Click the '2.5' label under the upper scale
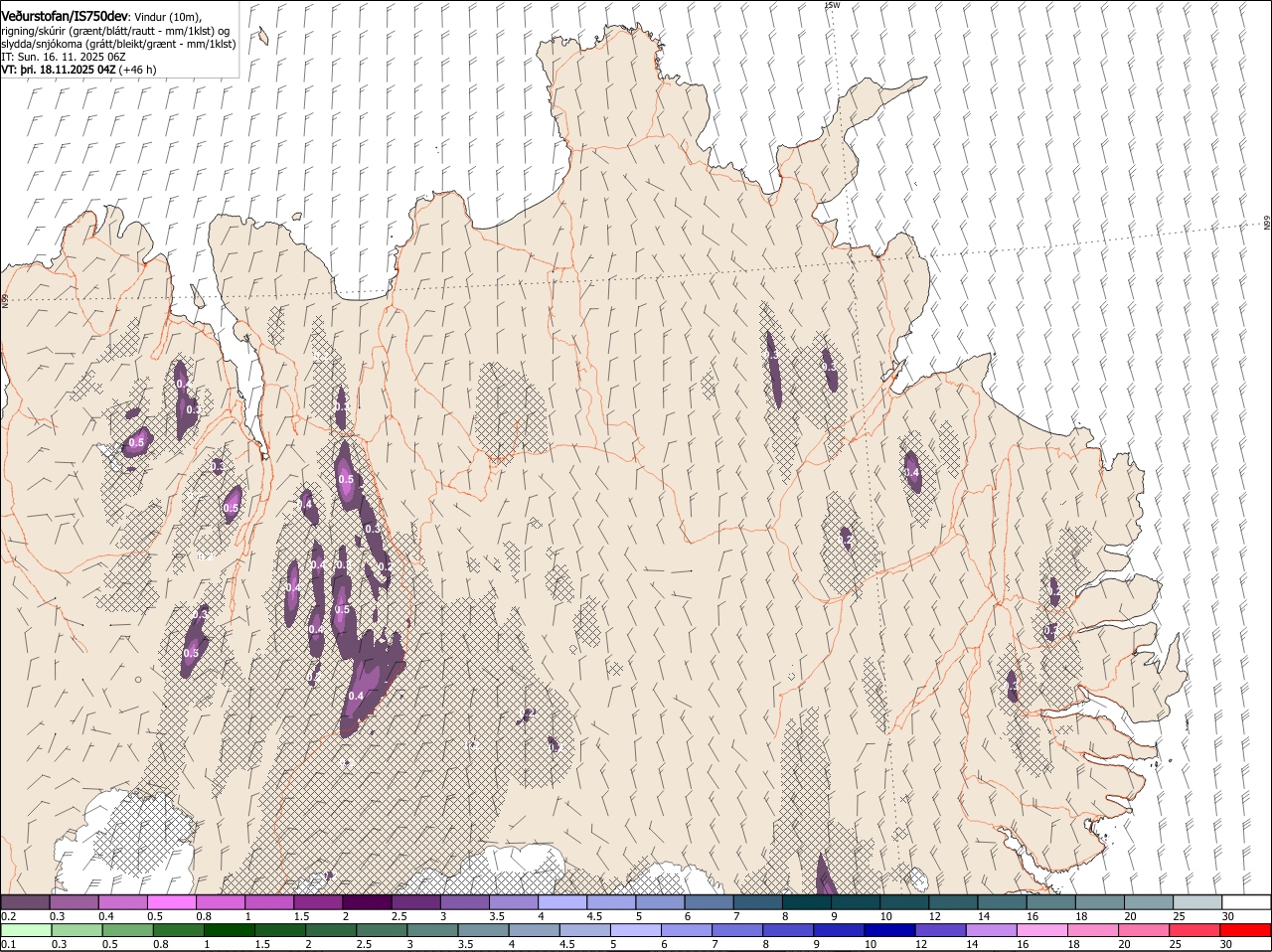This screenshot has width=1272, height=952. click(x=399, y=916)
